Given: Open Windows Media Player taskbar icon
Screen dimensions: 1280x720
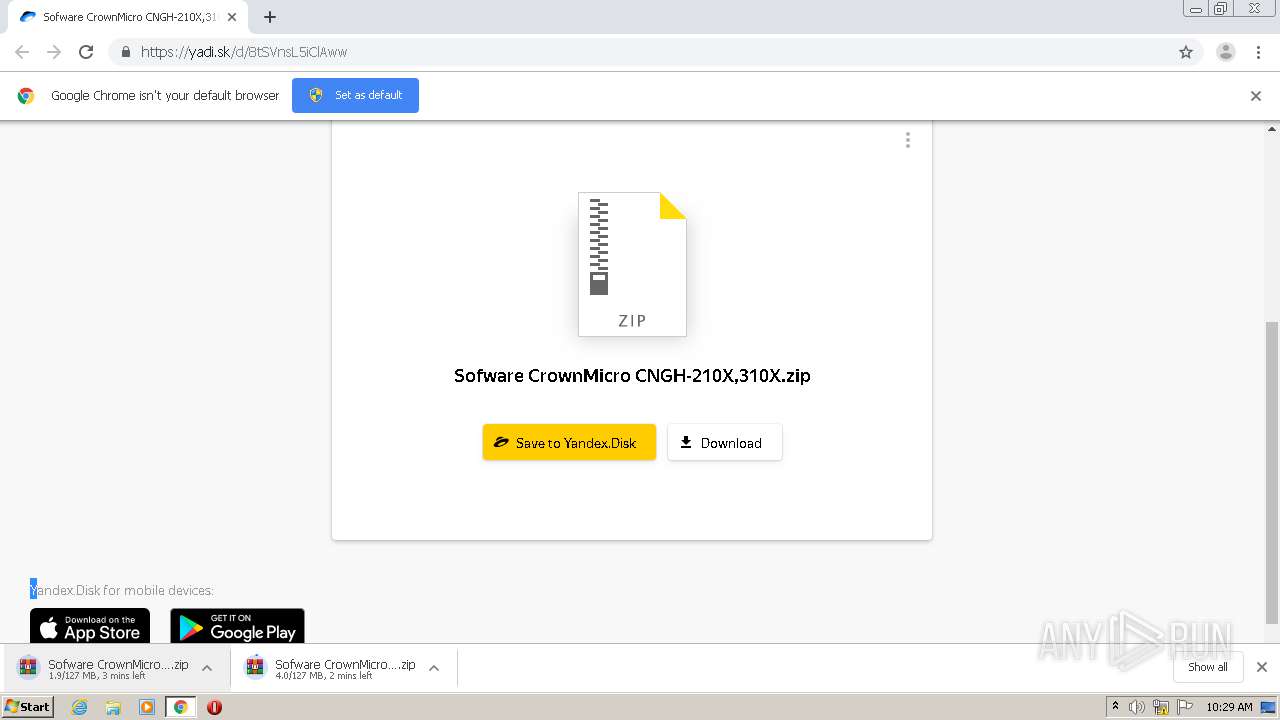Looking at the screenshot, I should [x=147, y=707].
